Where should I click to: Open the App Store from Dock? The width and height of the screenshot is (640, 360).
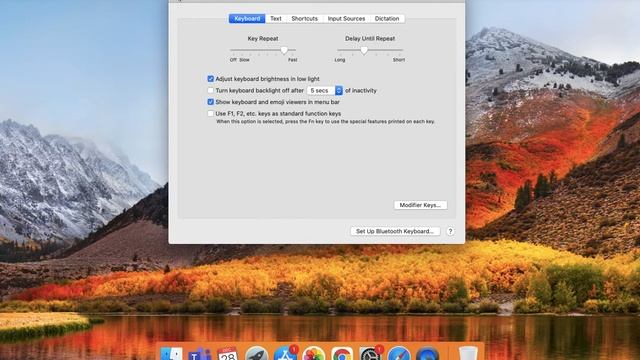[x=285, y=354]
